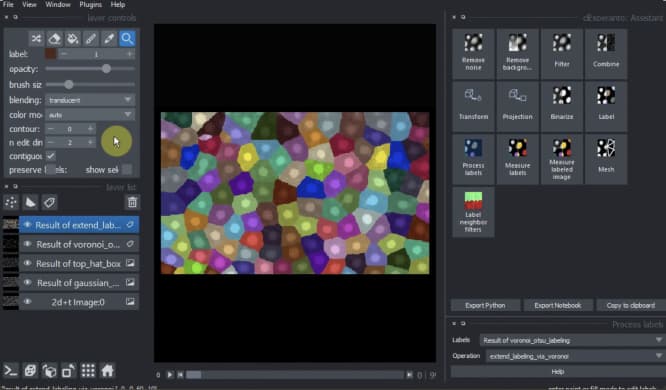Open the Process labels operation
666x390 pixels.
[473, 159]
